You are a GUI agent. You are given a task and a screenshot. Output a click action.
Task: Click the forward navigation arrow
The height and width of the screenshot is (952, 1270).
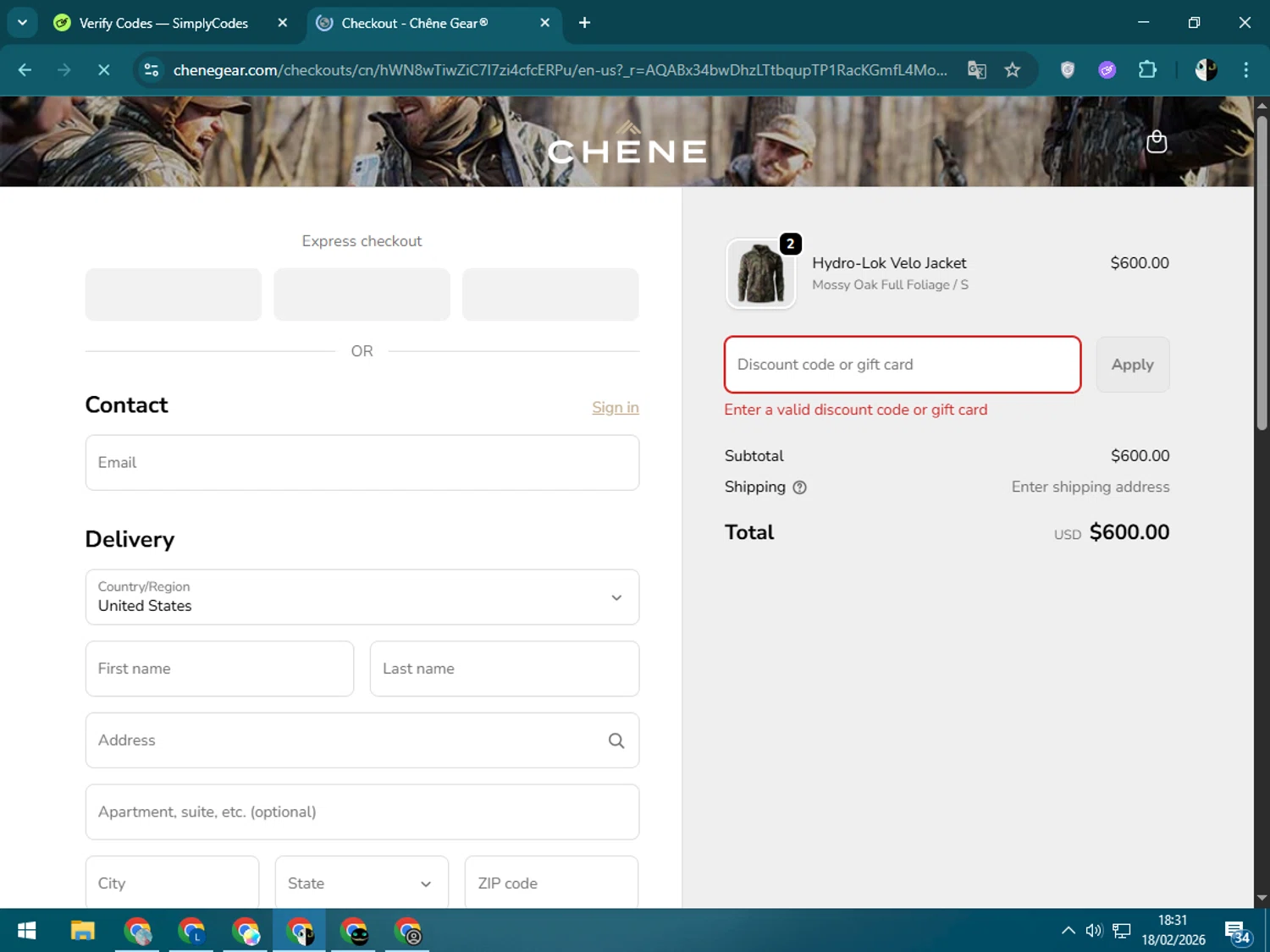(x=64, y=70)
